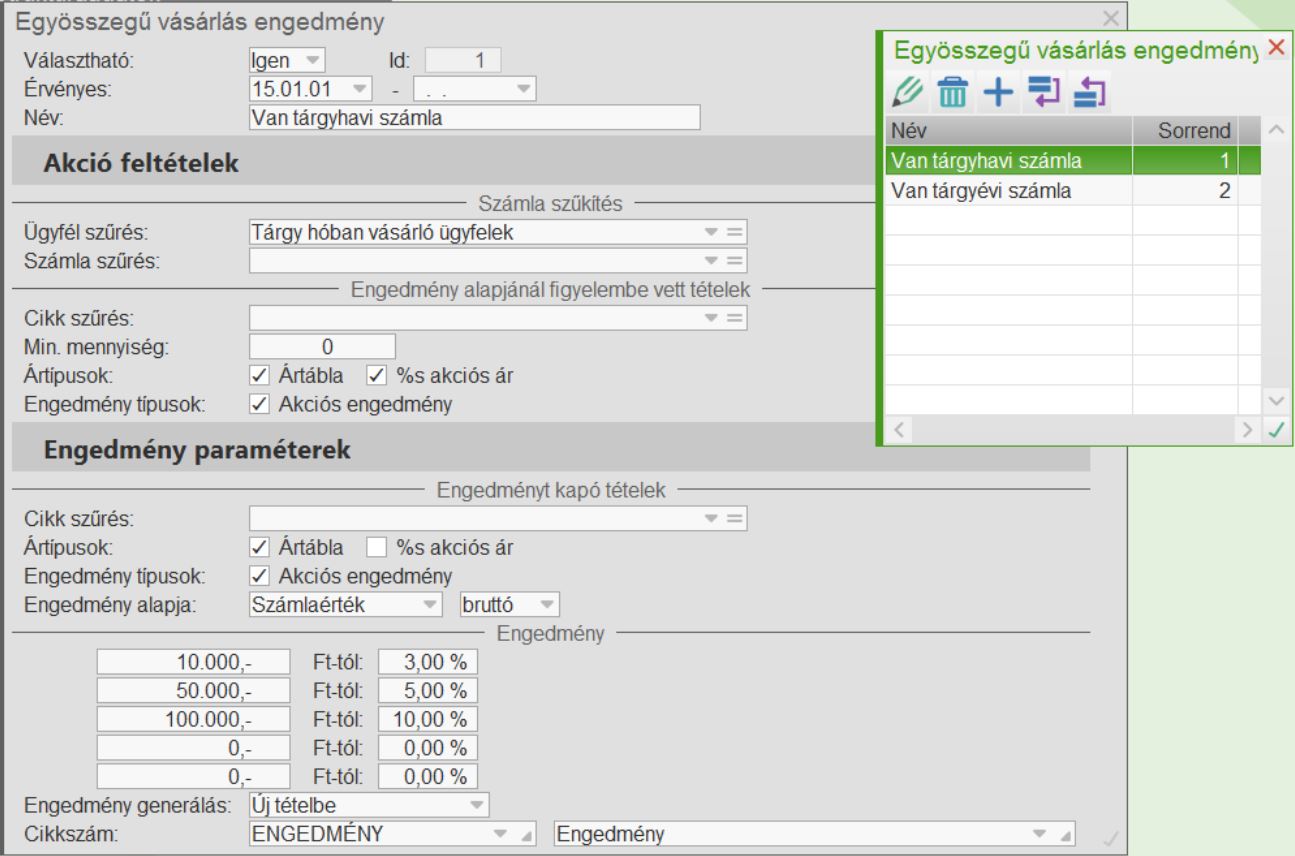Expand Cikk szűrés dropdown under Engedmény paraméterek
This screenshot has height=856, width=1295.
point(711,519)
